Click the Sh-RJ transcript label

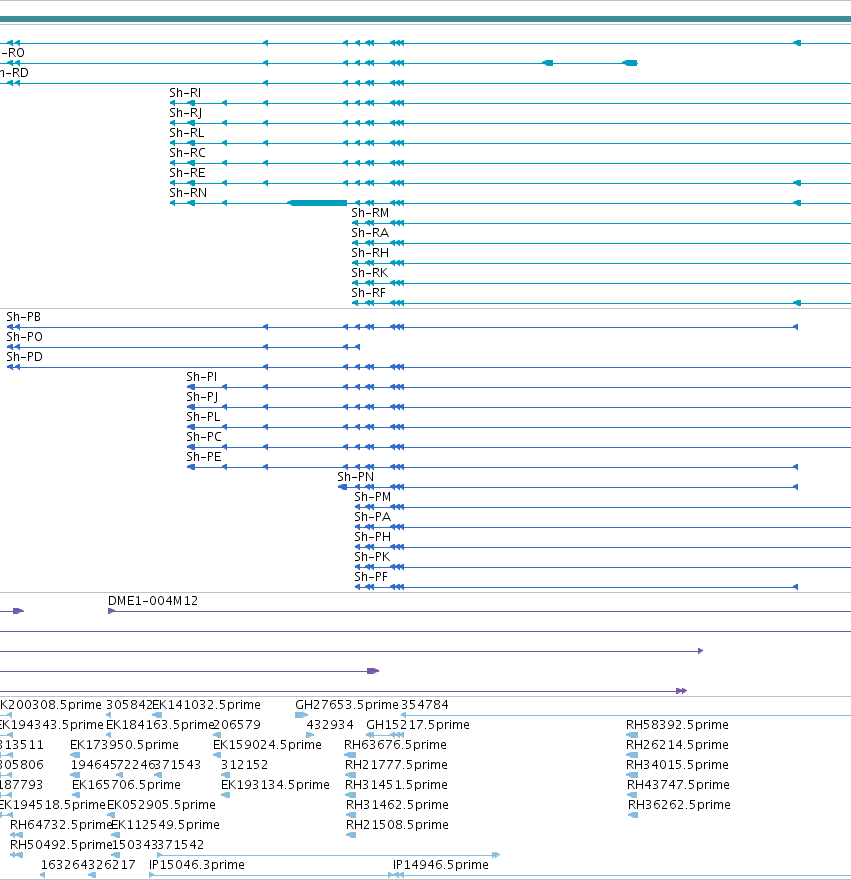pyautogui.click(x=185, y=113)
